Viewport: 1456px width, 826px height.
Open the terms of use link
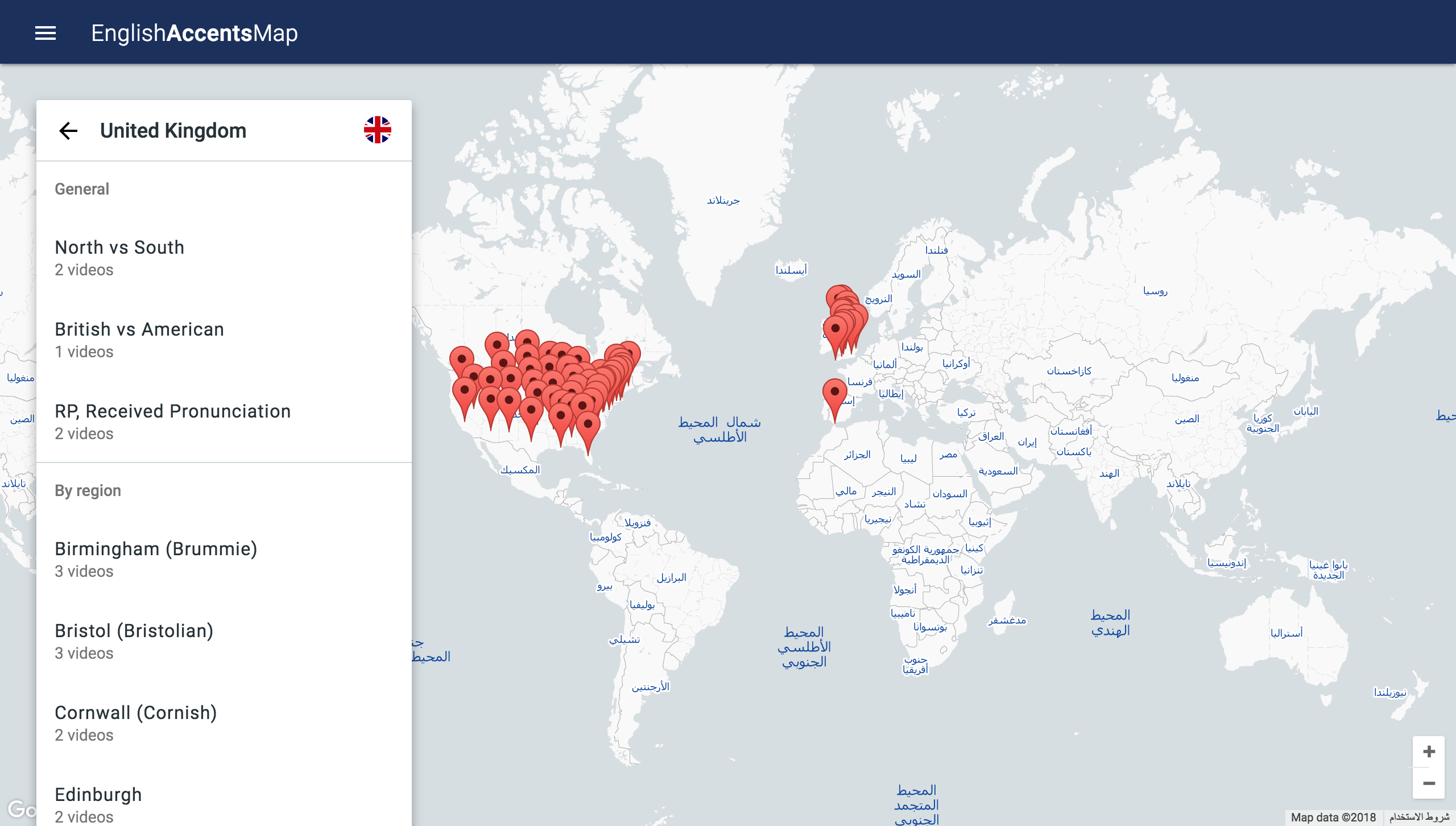tap(1420, 817)
